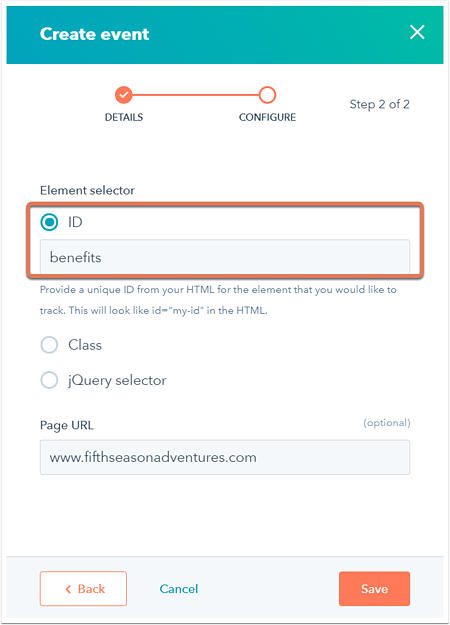Choose the jQuery selector radio option

click(x=49, y=380)
